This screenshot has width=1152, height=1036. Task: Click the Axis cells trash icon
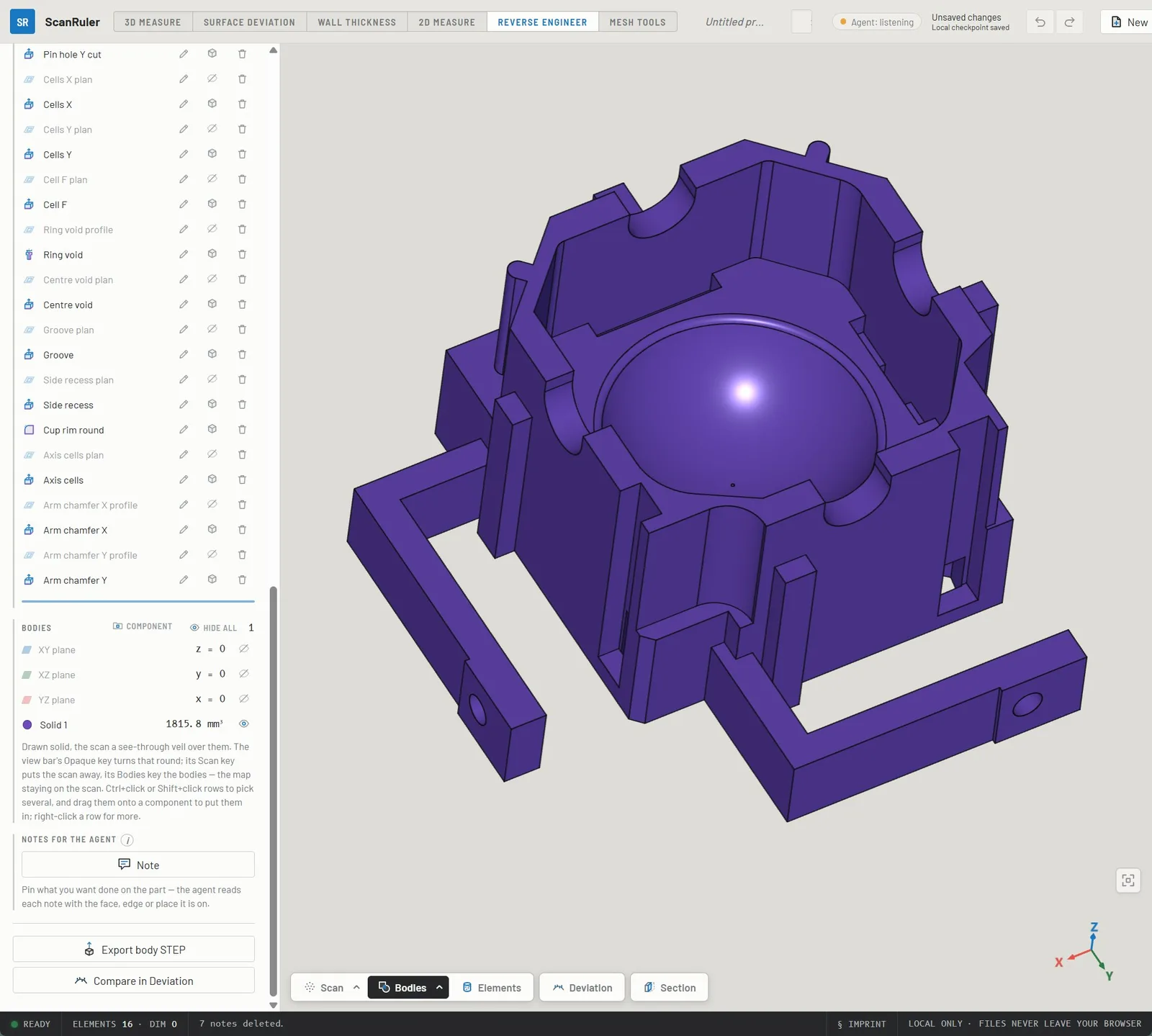(x=242, y=480)
